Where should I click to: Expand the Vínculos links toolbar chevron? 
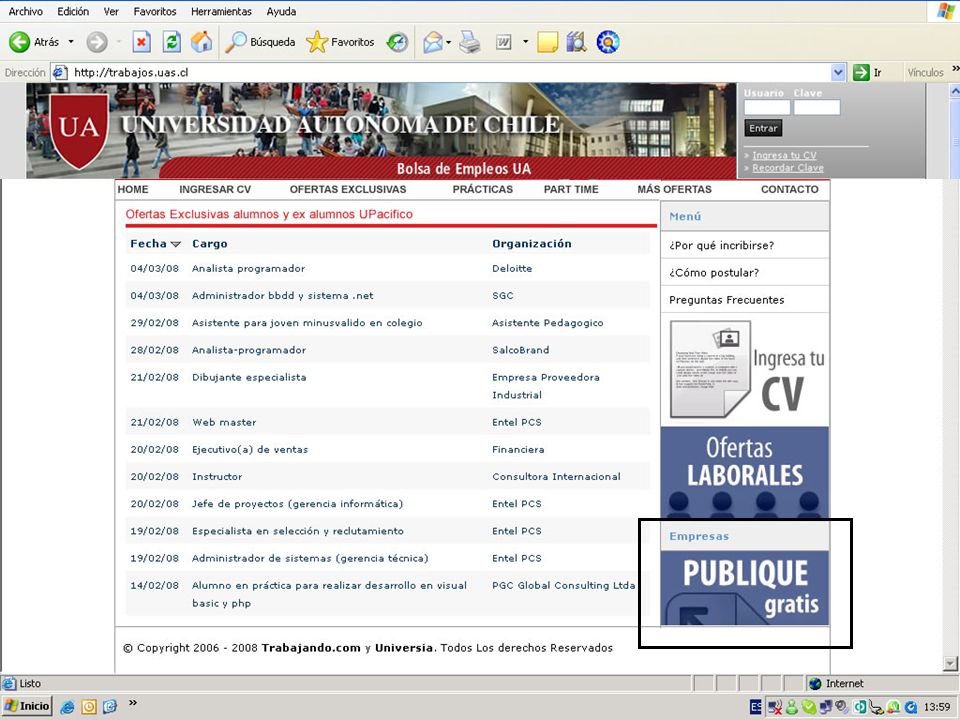coord(955,69)
